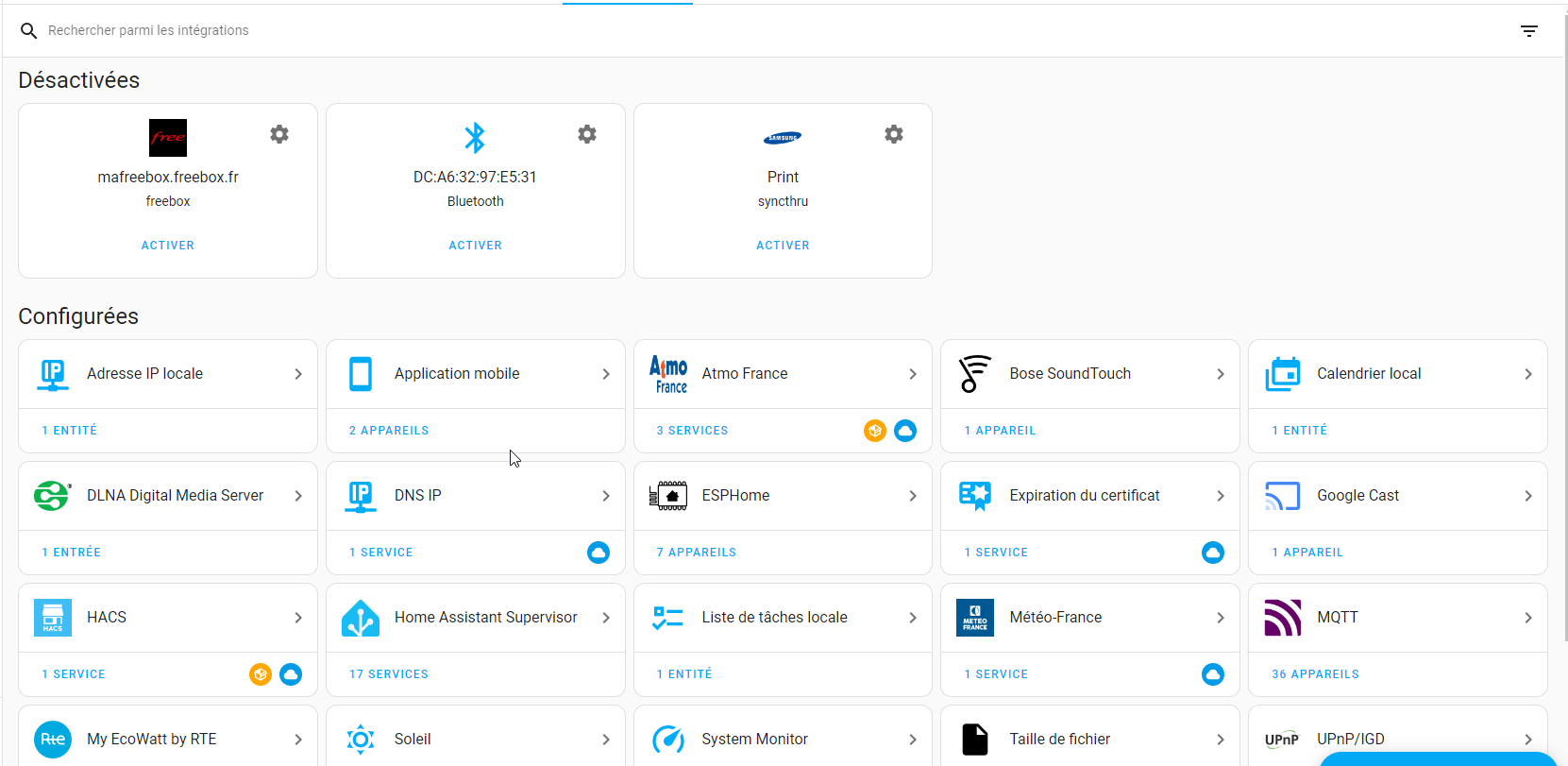Open 3 services link under Atmo France
The height and width of the screenshot is (766, 1568).
point(692,431)
